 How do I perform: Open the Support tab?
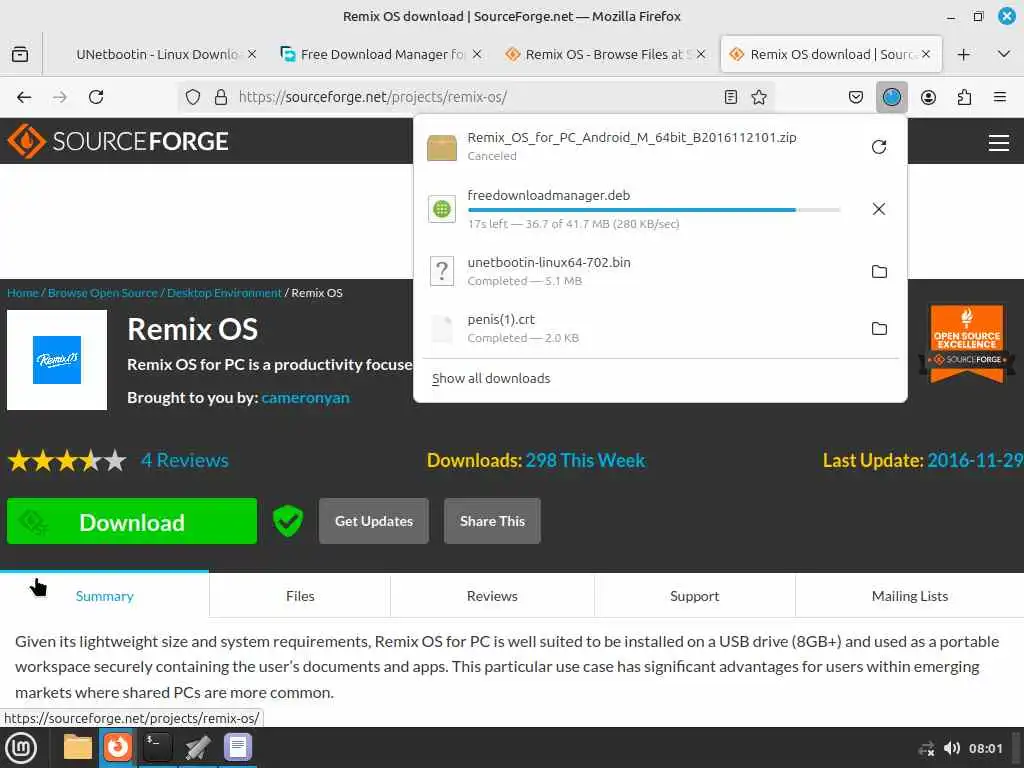click(x=695, y=596)
